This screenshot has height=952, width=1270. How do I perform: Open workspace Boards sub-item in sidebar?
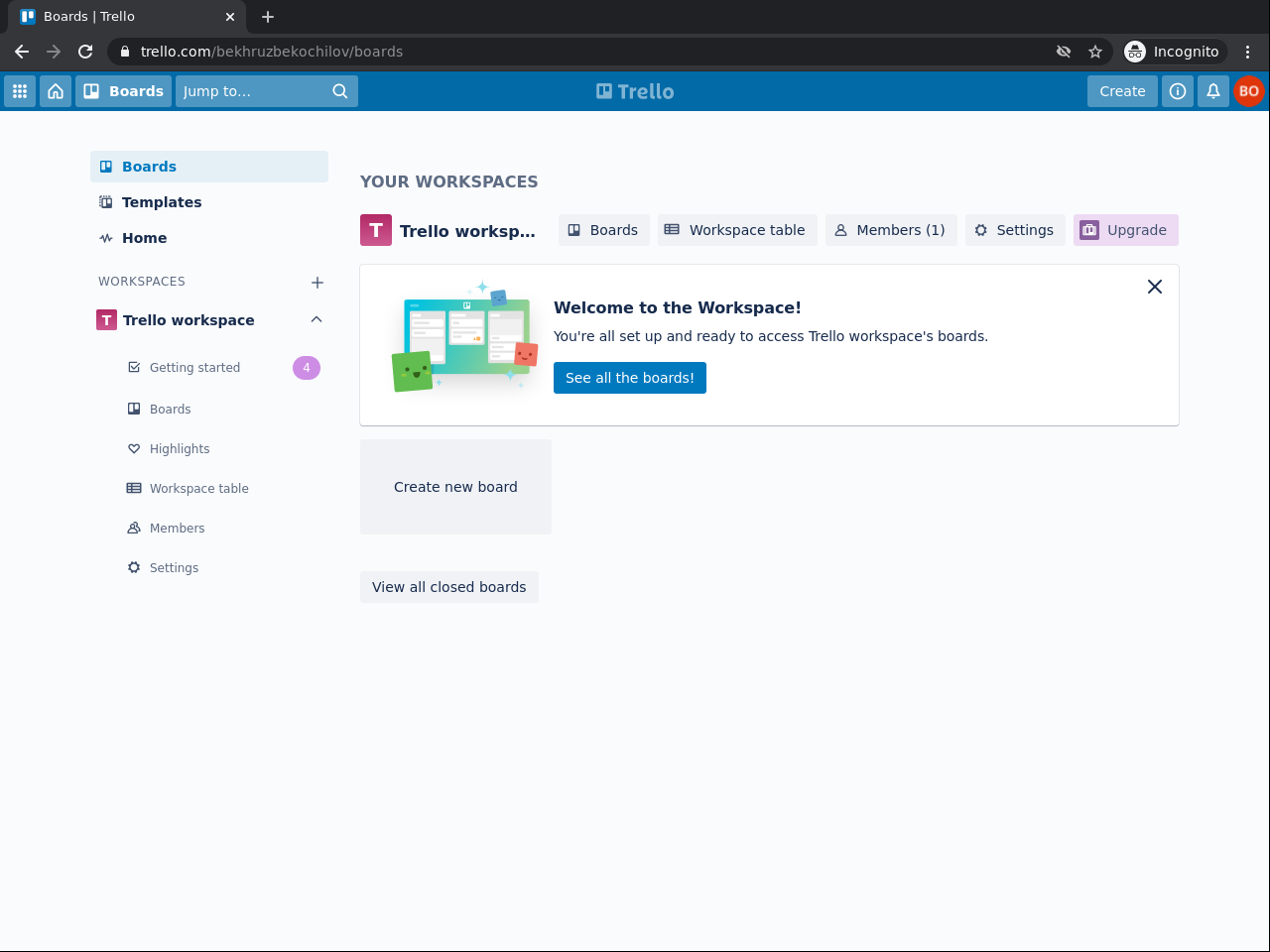[170, 409]
